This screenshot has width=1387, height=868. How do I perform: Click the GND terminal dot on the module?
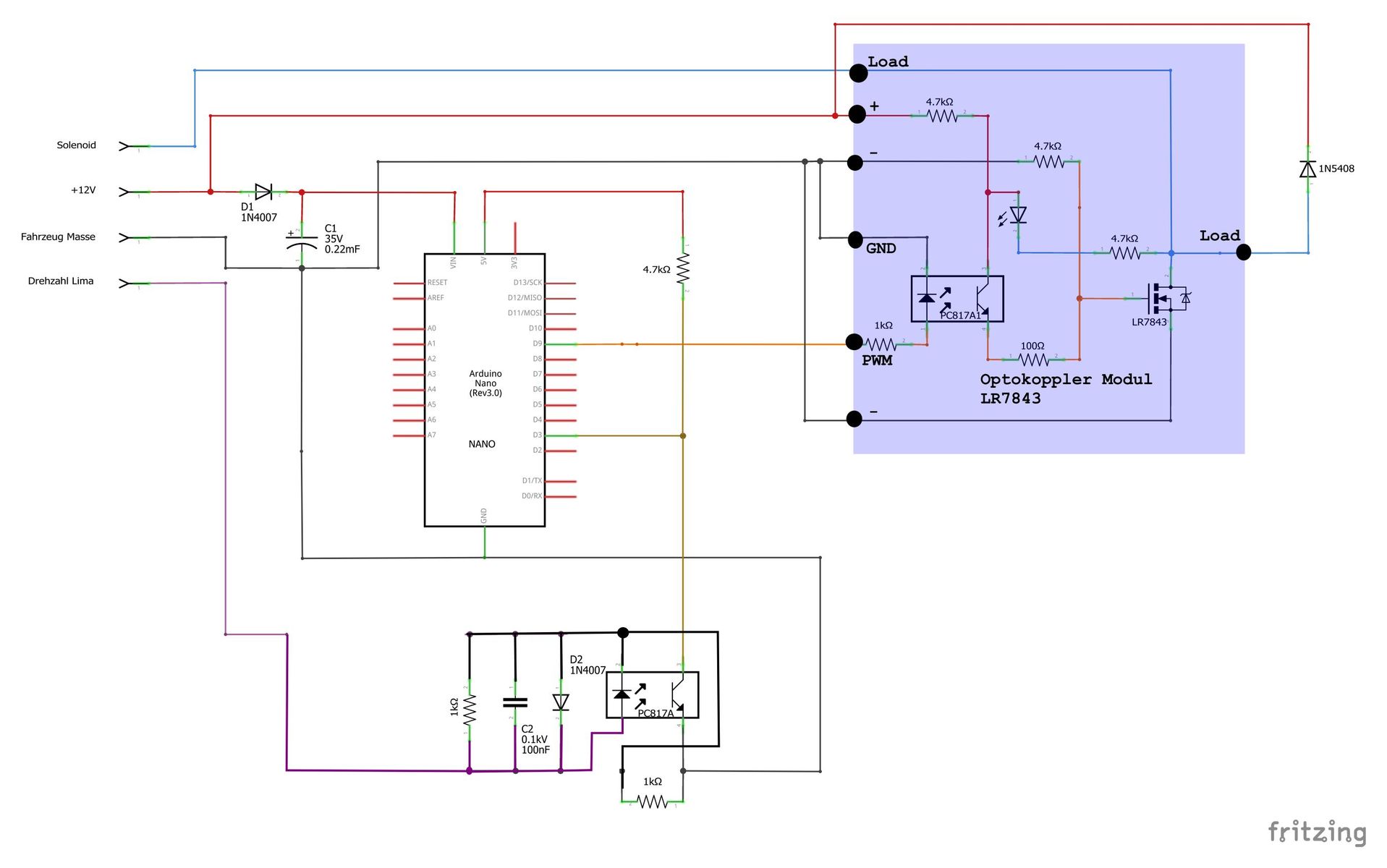(855, 239)
